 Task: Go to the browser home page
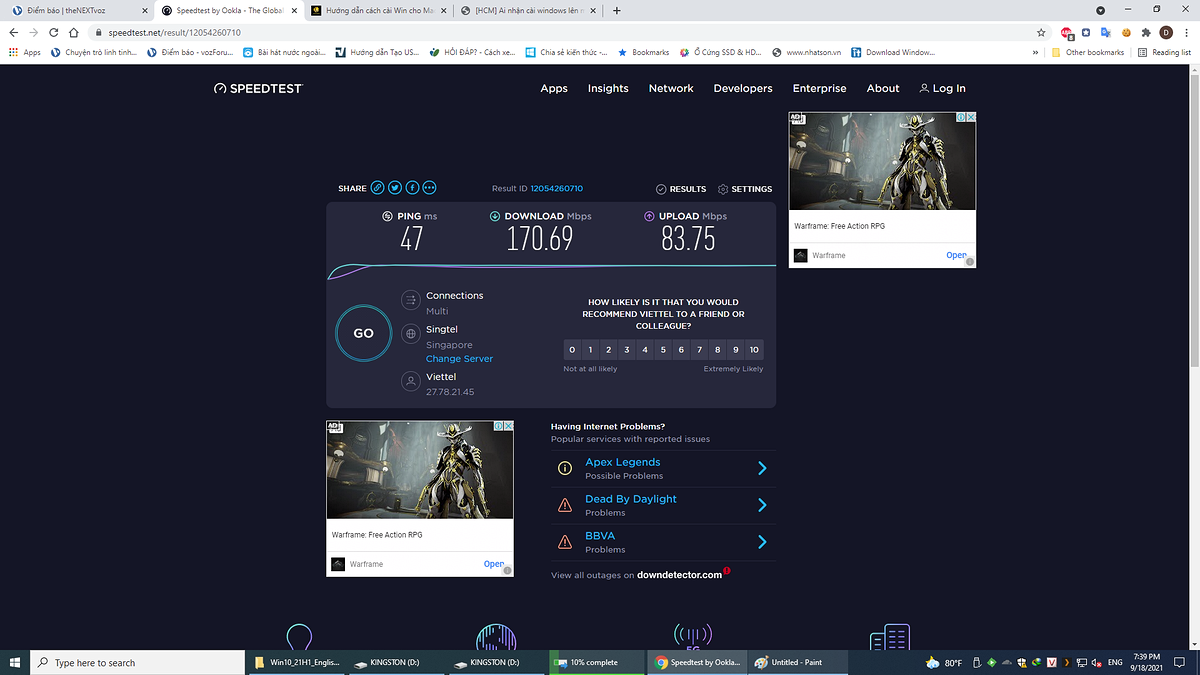point(74,32)
